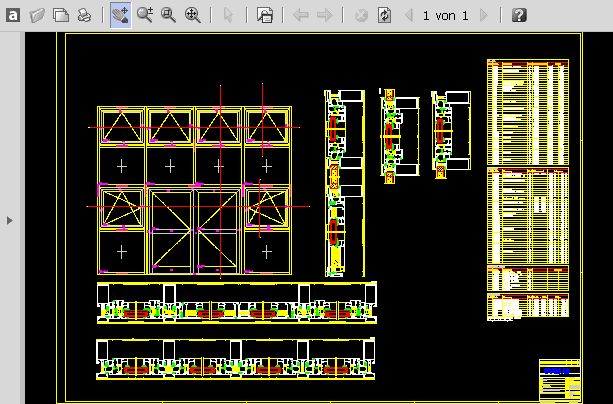Open Help with the question mark icon

tap(519, 15)
